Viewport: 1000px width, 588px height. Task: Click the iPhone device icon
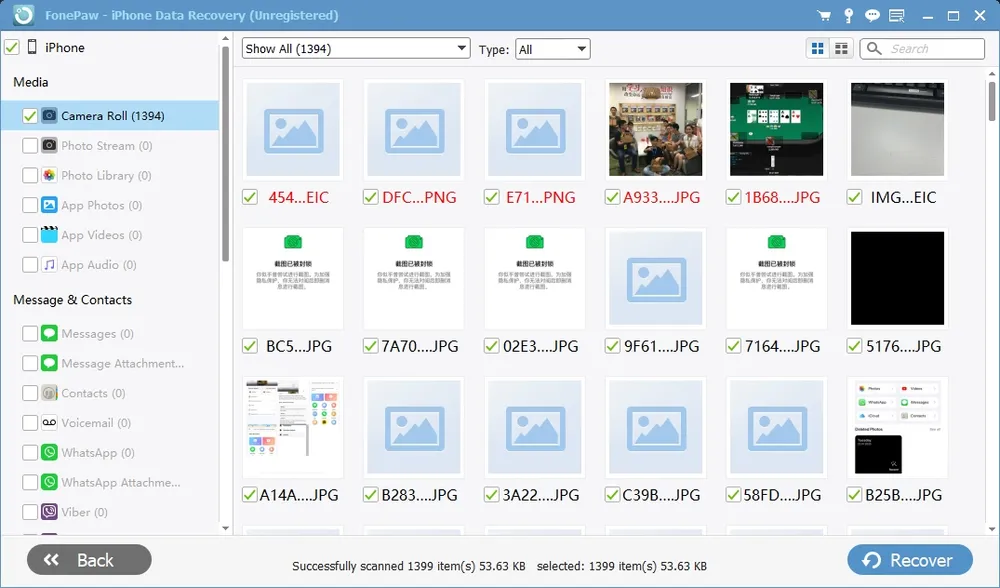coord(32,47)
